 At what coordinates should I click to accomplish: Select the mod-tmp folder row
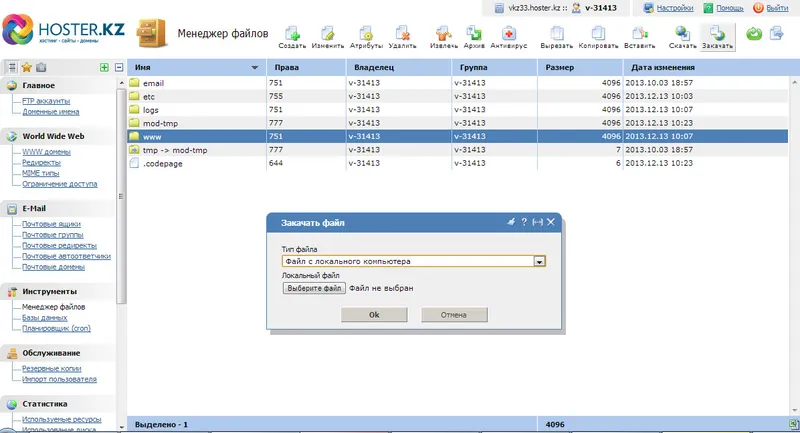(459, 123)
